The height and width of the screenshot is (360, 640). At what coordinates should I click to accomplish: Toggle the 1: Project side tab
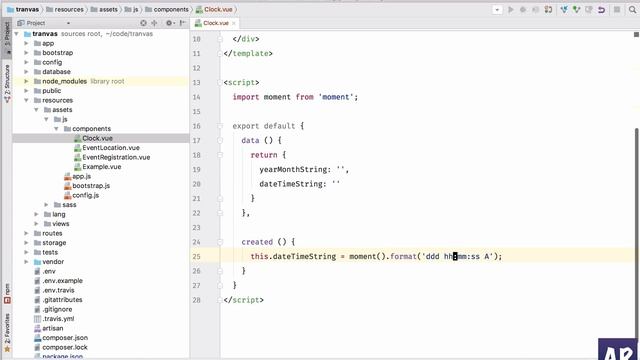7,38
